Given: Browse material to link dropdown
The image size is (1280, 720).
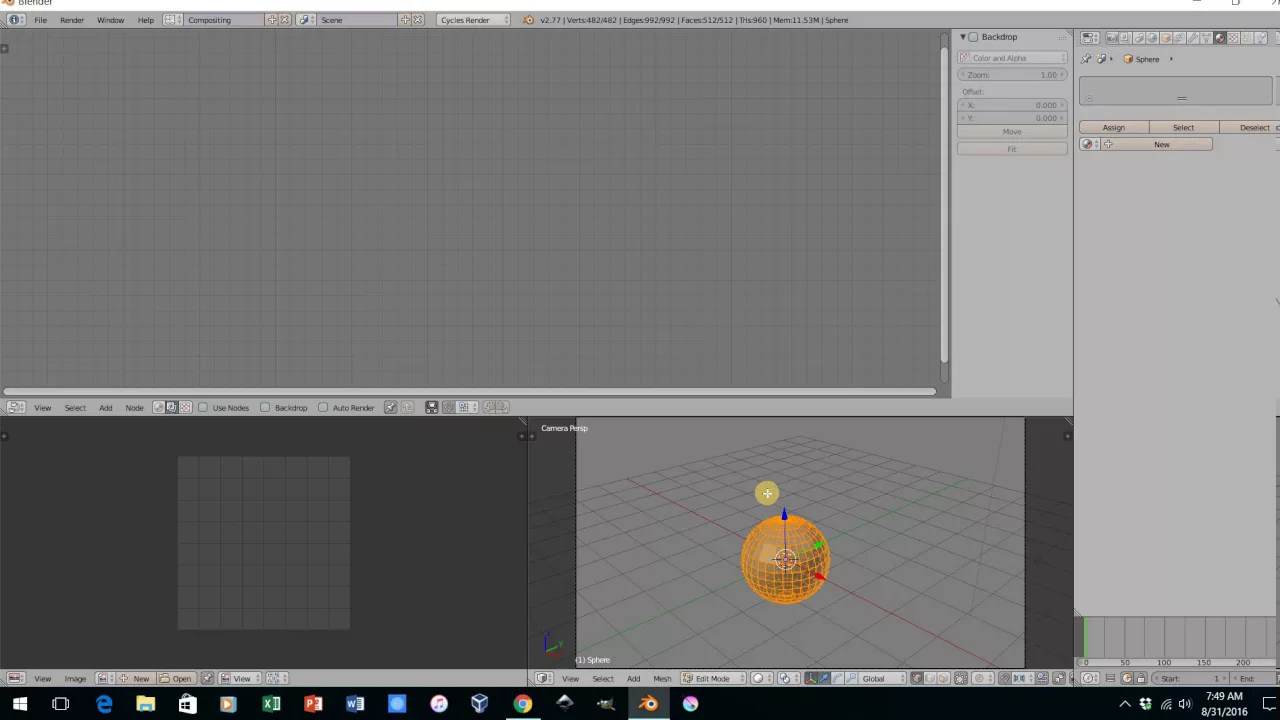Looking at the screenshot, I should 1088,145.
